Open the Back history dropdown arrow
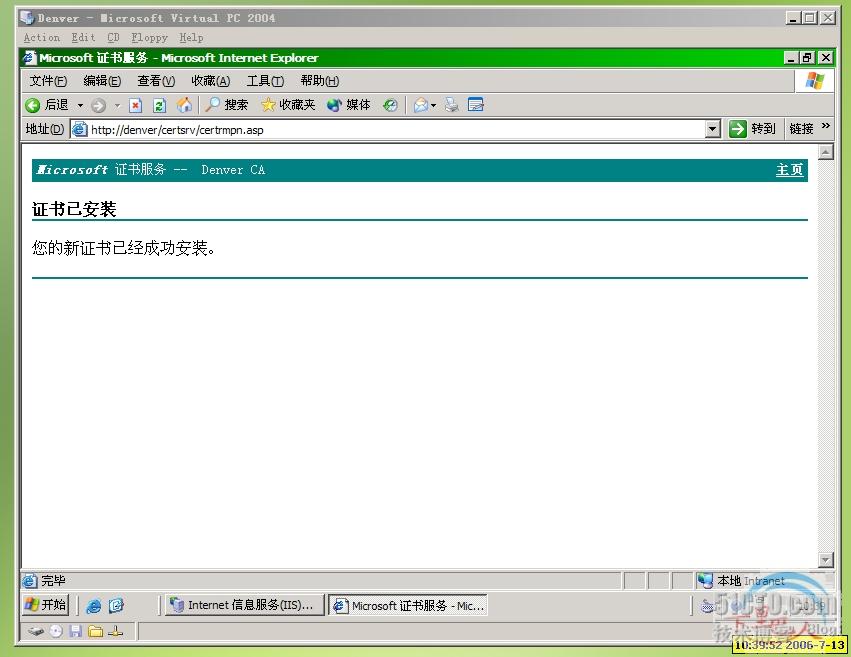This screenshot has height=657, width=851. point(80,105)
